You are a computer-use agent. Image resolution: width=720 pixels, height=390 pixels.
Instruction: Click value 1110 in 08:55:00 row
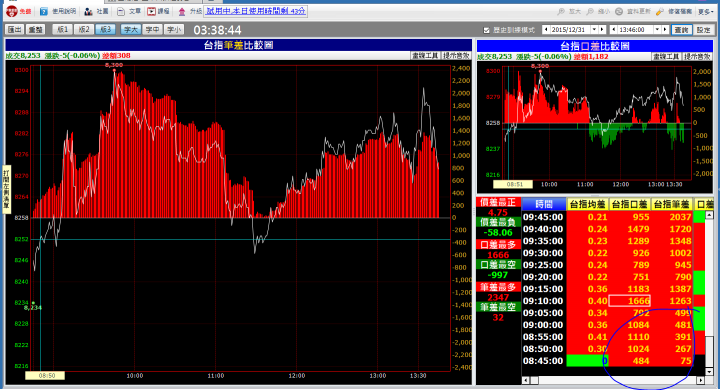pyautogui.click(x=638, y=337)
